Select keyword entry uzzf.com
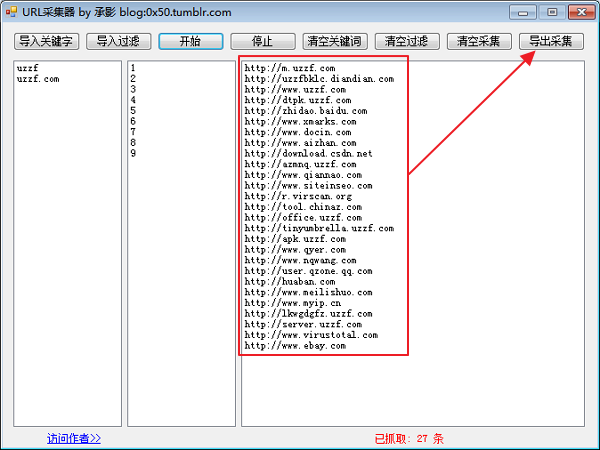 [38, 79]
